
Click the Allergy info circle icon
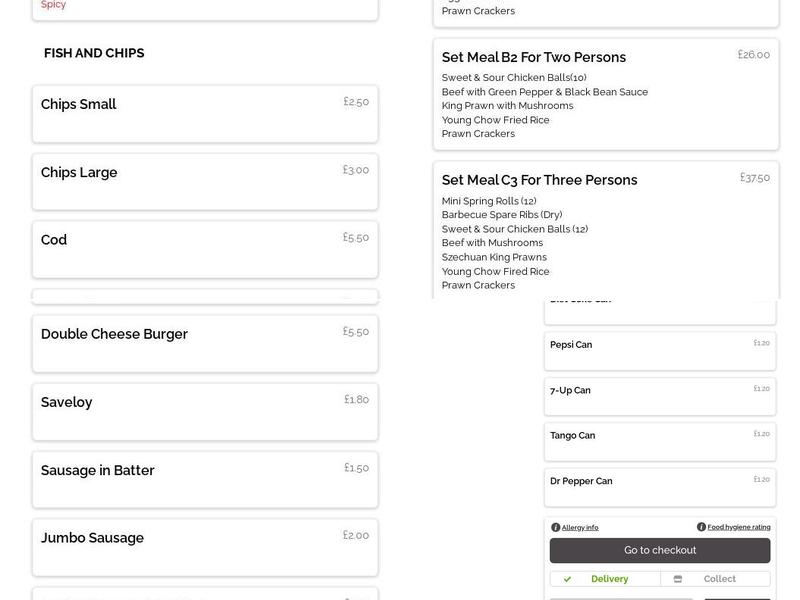pyautogui.click(x=557, y=525)
